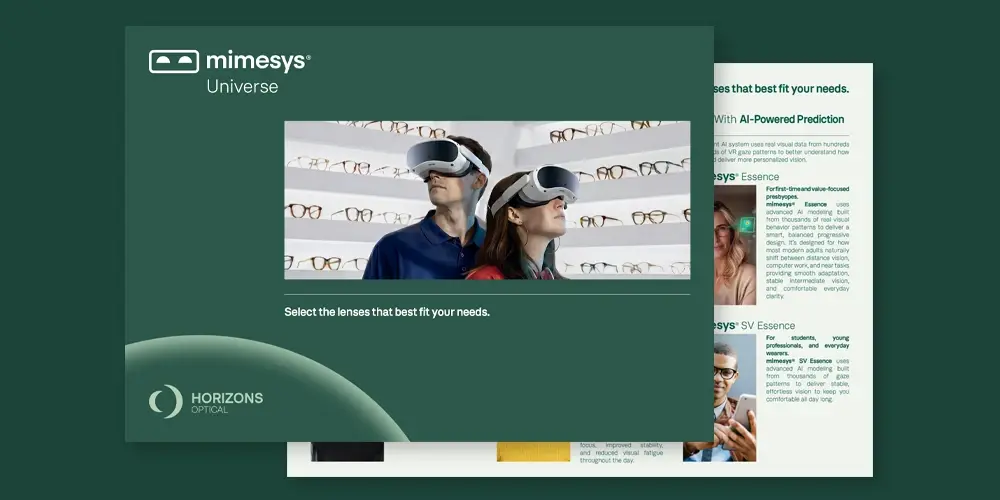
Task: Click the Horizons Optical crescent logo icon
Action: tap(166, 401)
